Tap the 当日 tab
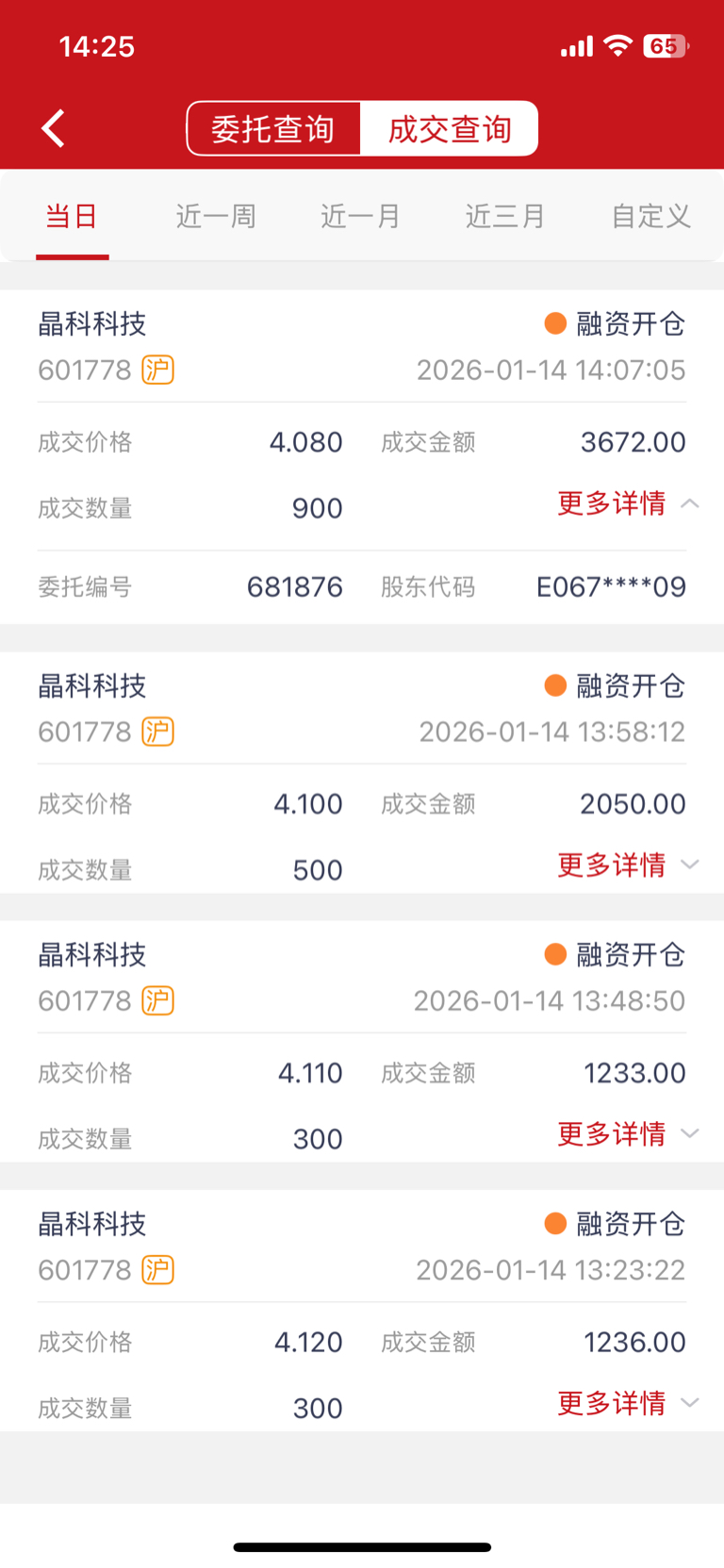The width and height of the screenshot is (724, 1568). point(72,216)
